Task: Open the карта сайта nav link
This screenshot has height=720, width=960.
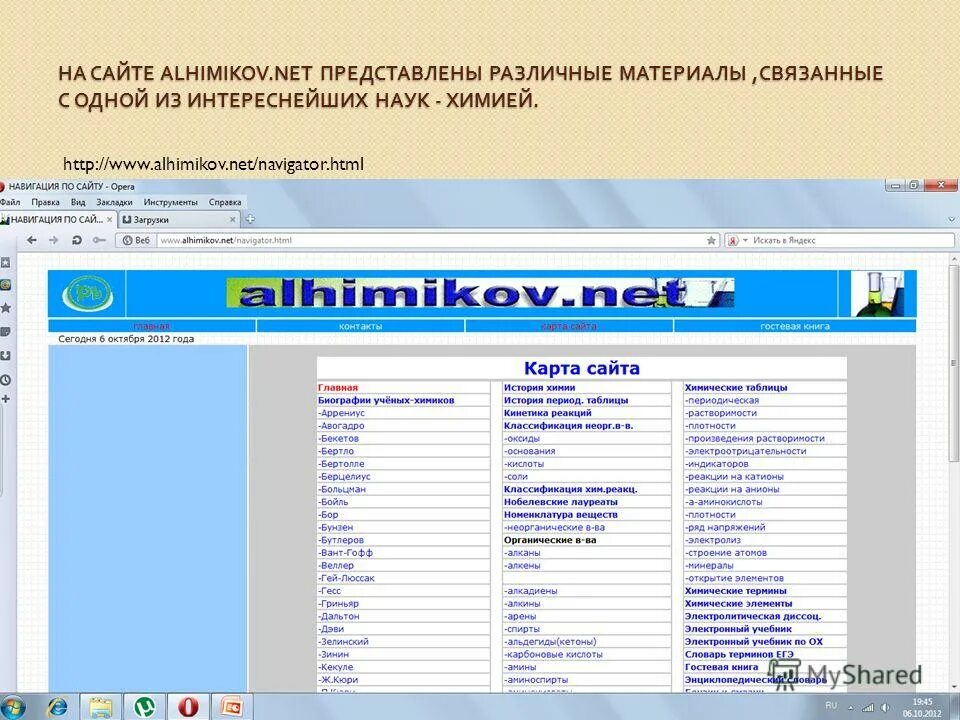Action: (569, 326)
